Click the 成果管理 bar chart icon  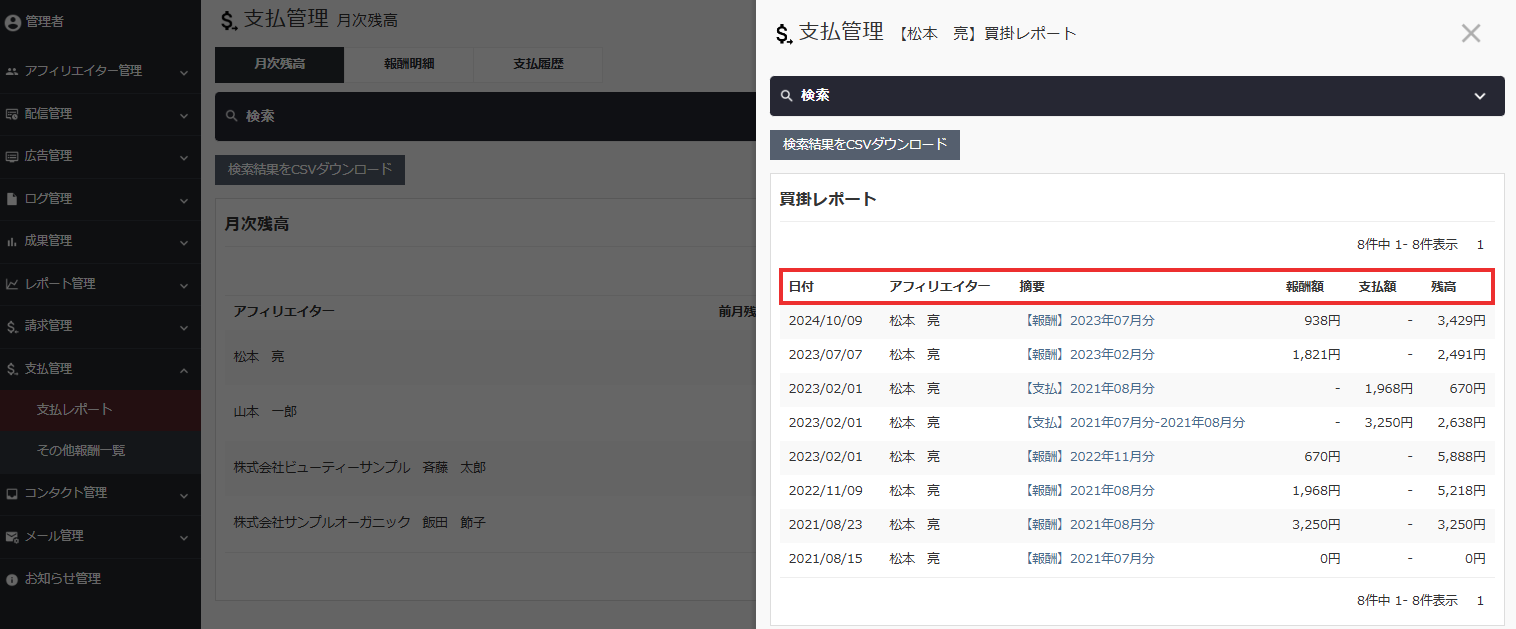click(x=12, y=242)
